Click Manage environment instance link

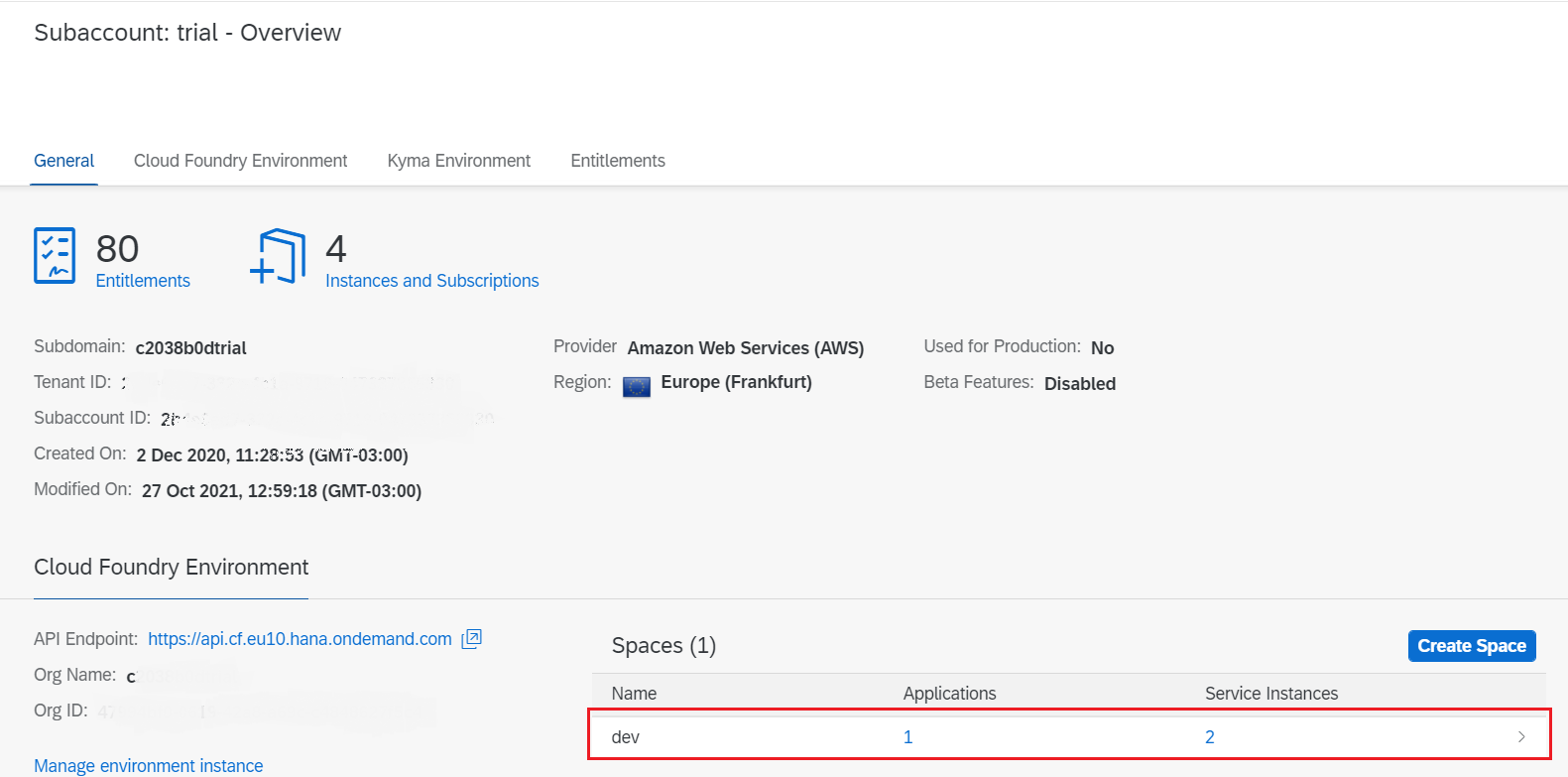(149, 765)
